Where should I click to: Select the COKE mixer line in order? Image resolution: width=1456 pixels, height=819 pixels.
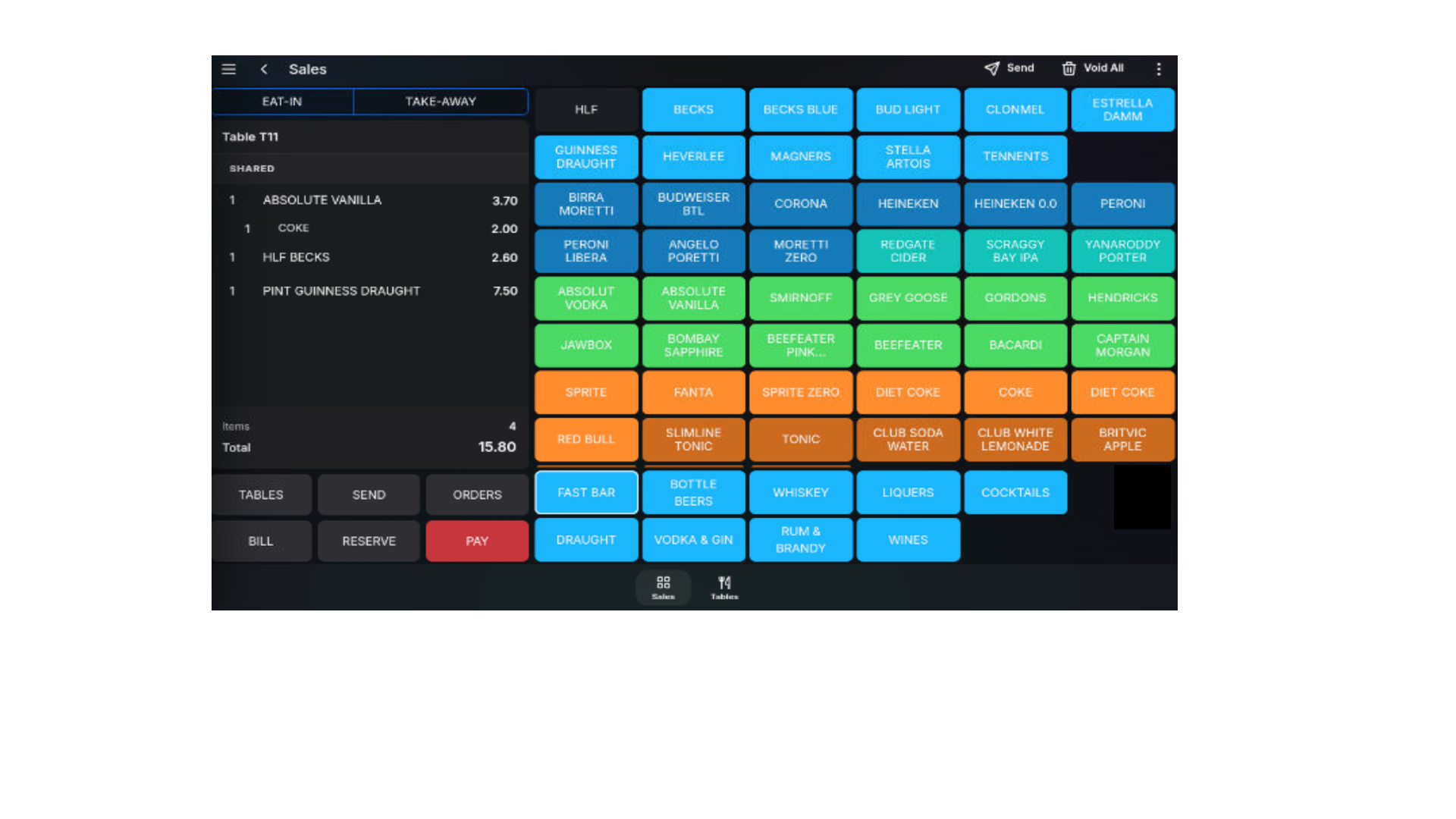click(371, 228)
